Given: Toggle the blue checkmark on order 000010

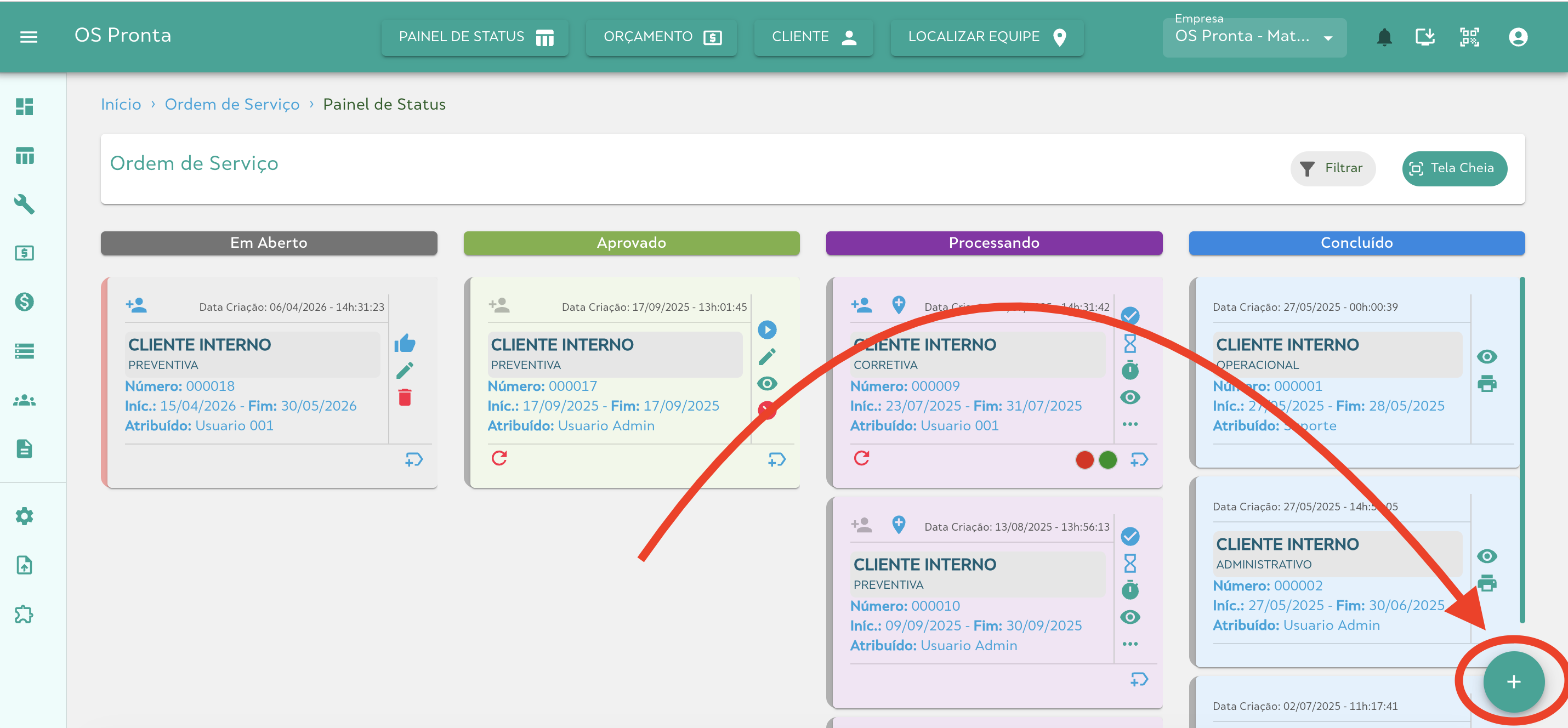Looking at the screenshot, I should pos(1130,536).
